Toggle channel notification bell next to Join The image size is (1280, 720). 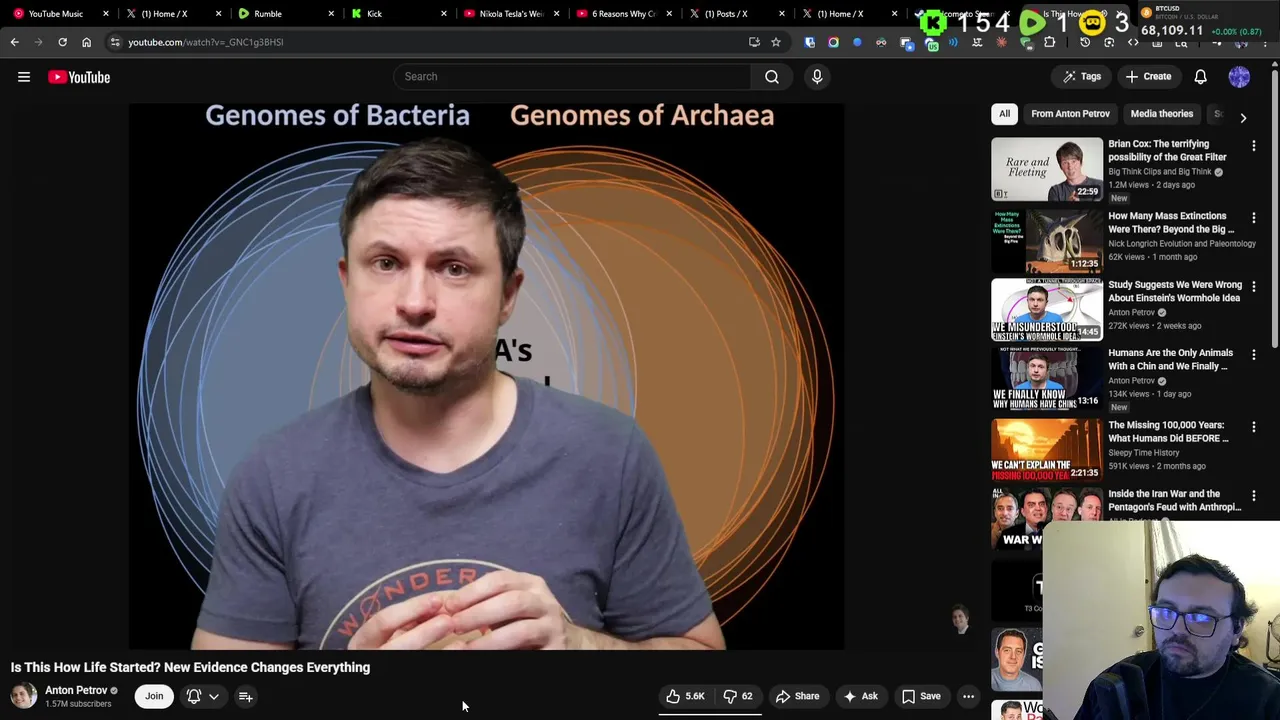(x=194, y=696)
